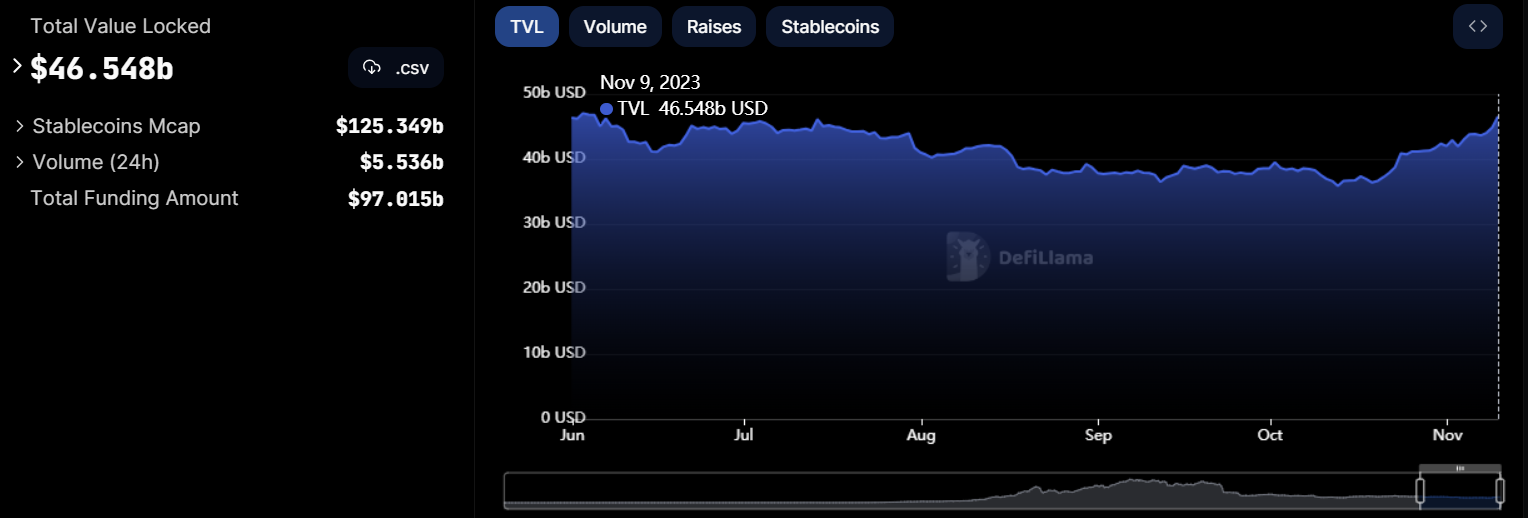Toggle the Raises chart option

coord(714,27)
